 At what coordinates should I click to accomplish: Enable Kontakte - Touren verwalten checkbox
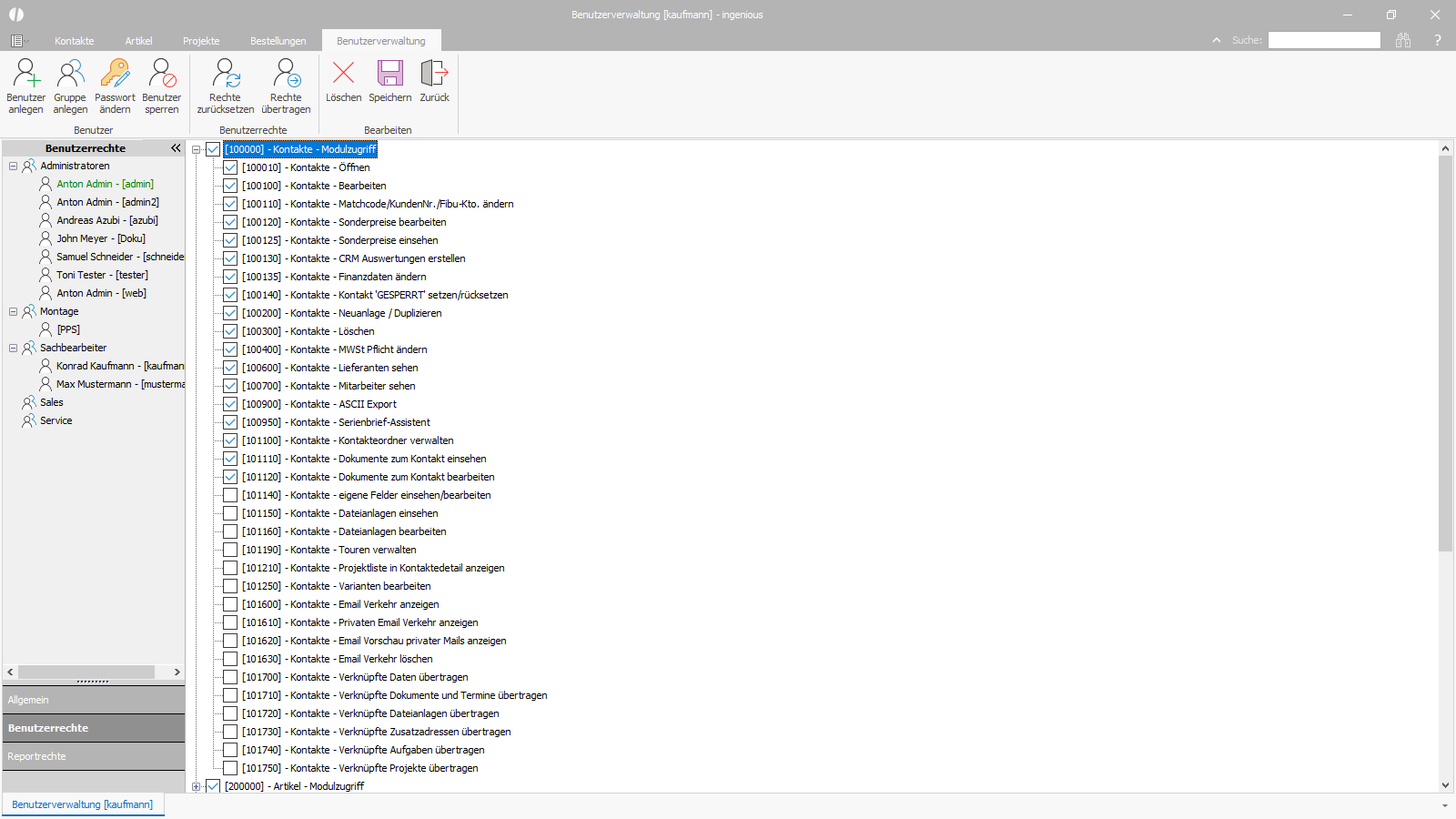point(230,550)
